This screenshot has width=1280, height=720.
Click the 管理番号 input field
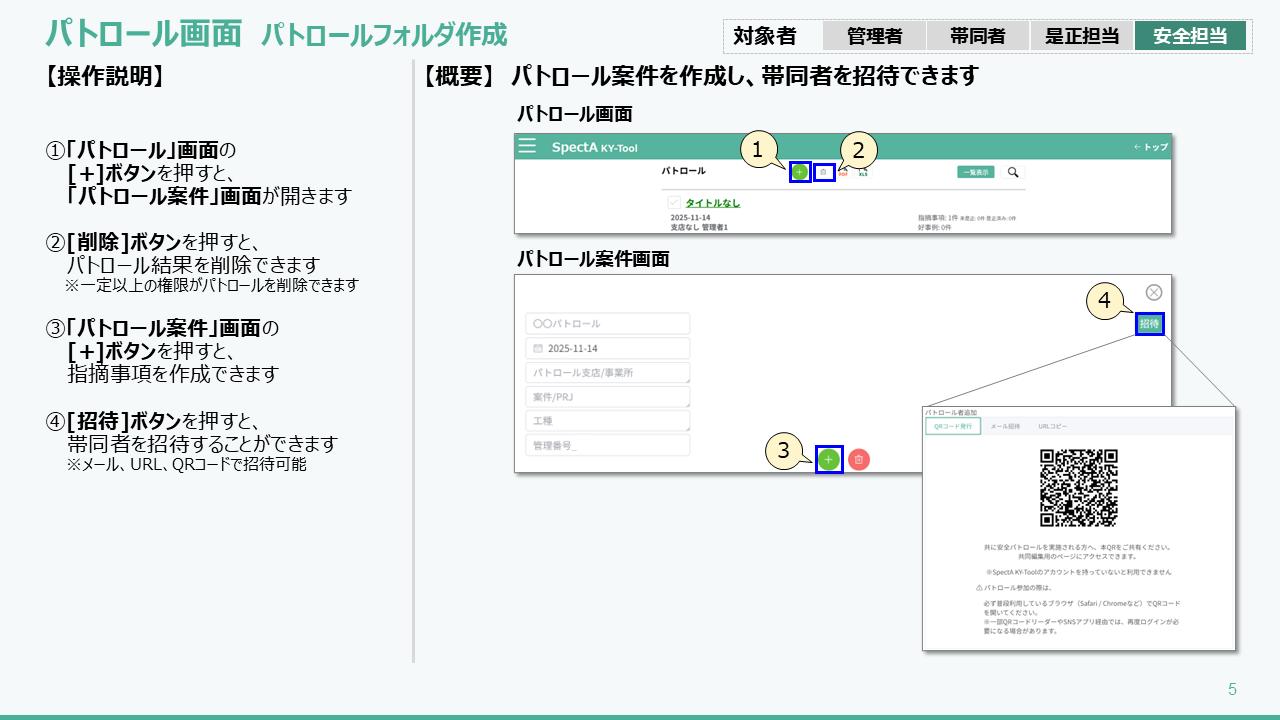pyautogui.click(x=607, y=445)
